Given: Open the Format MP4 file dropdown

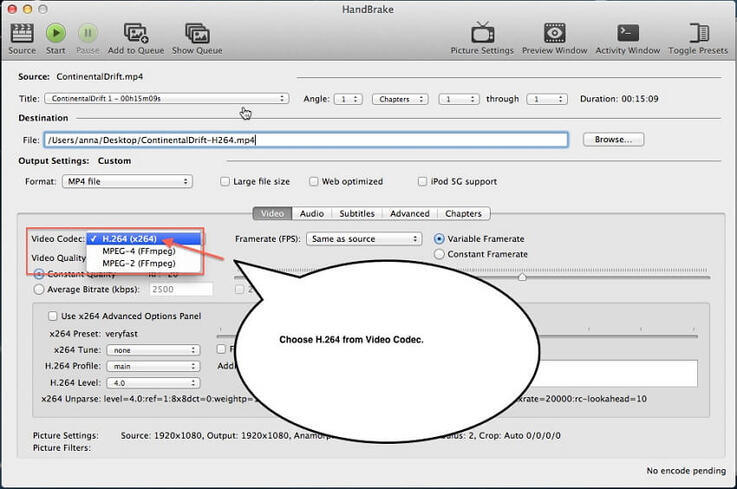Looking at the screenshot, I should pyautogui.click(x=127, y=181).
